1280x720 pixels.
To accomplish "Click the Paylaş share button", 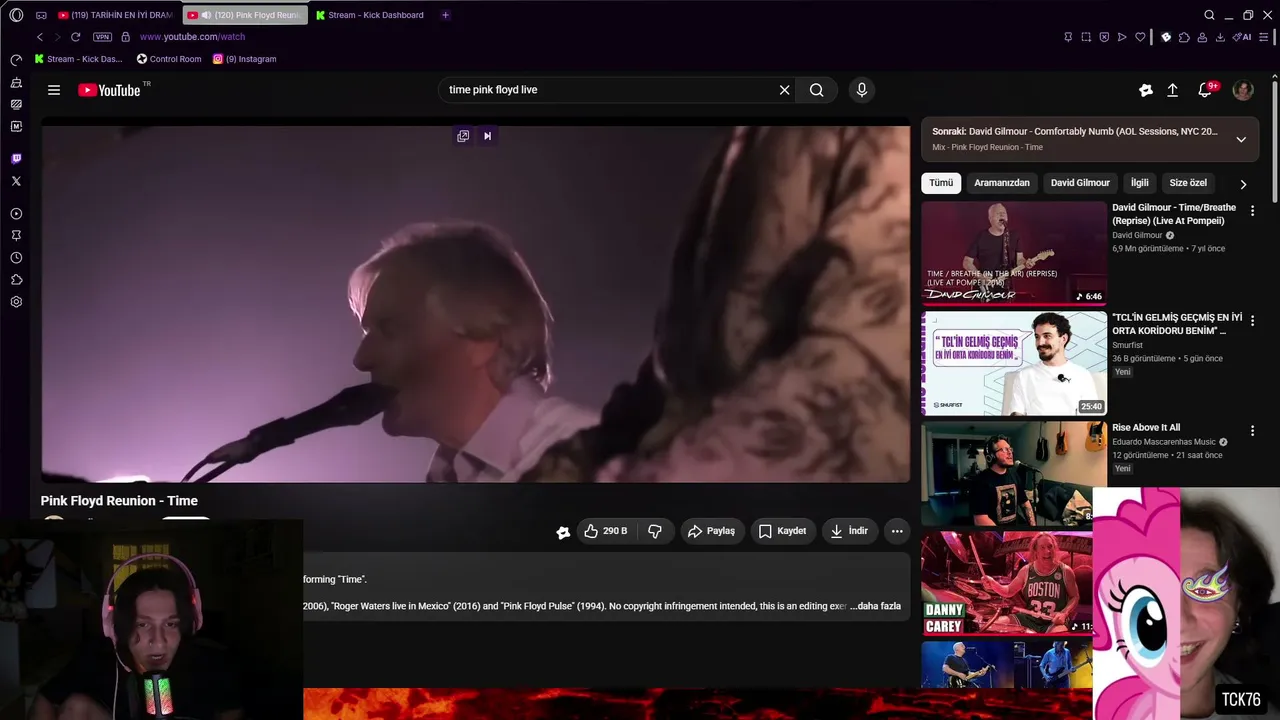I will tap(711, 531).
